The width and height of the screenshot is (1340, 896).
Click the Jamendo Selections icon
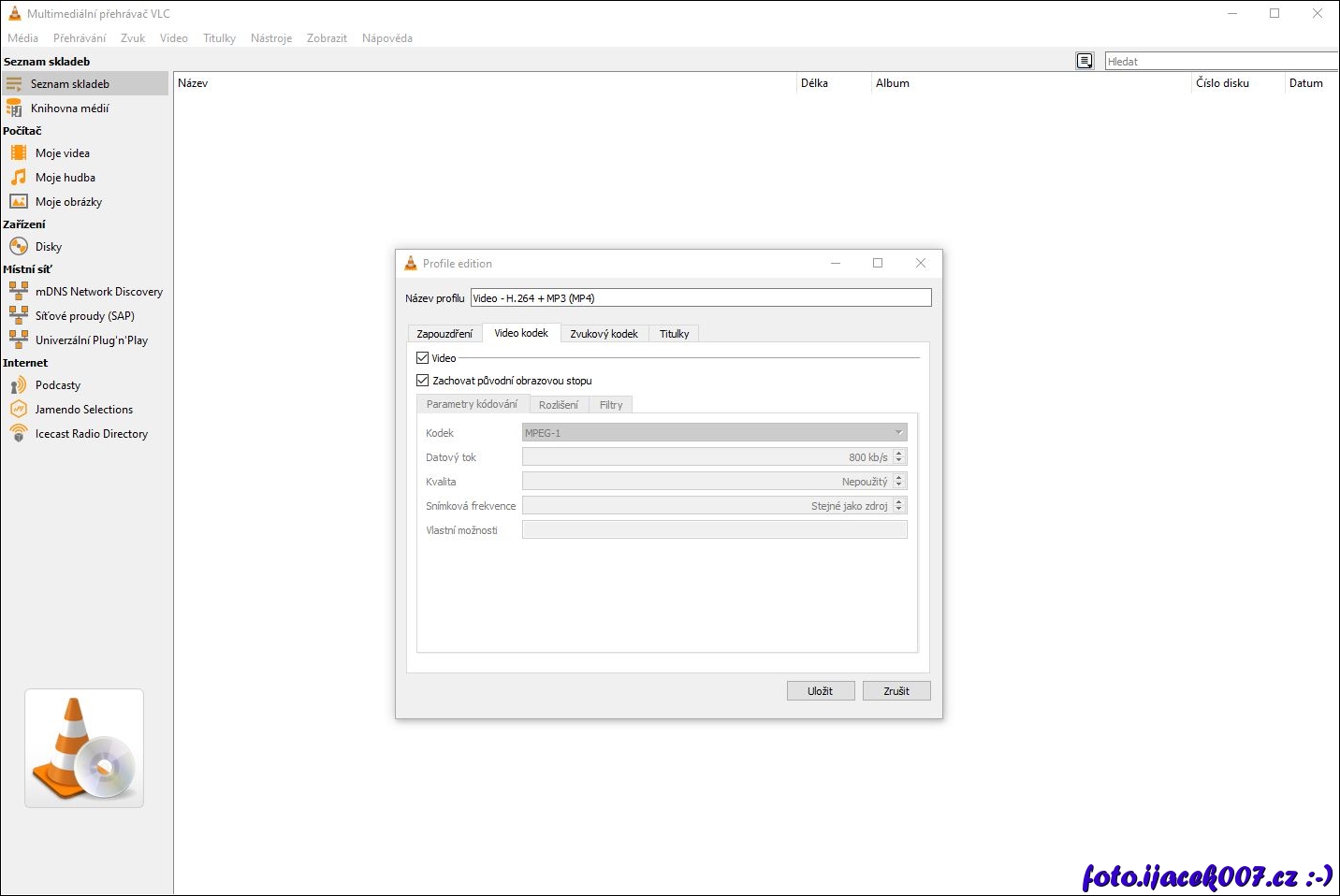click(x=19, y=410)
